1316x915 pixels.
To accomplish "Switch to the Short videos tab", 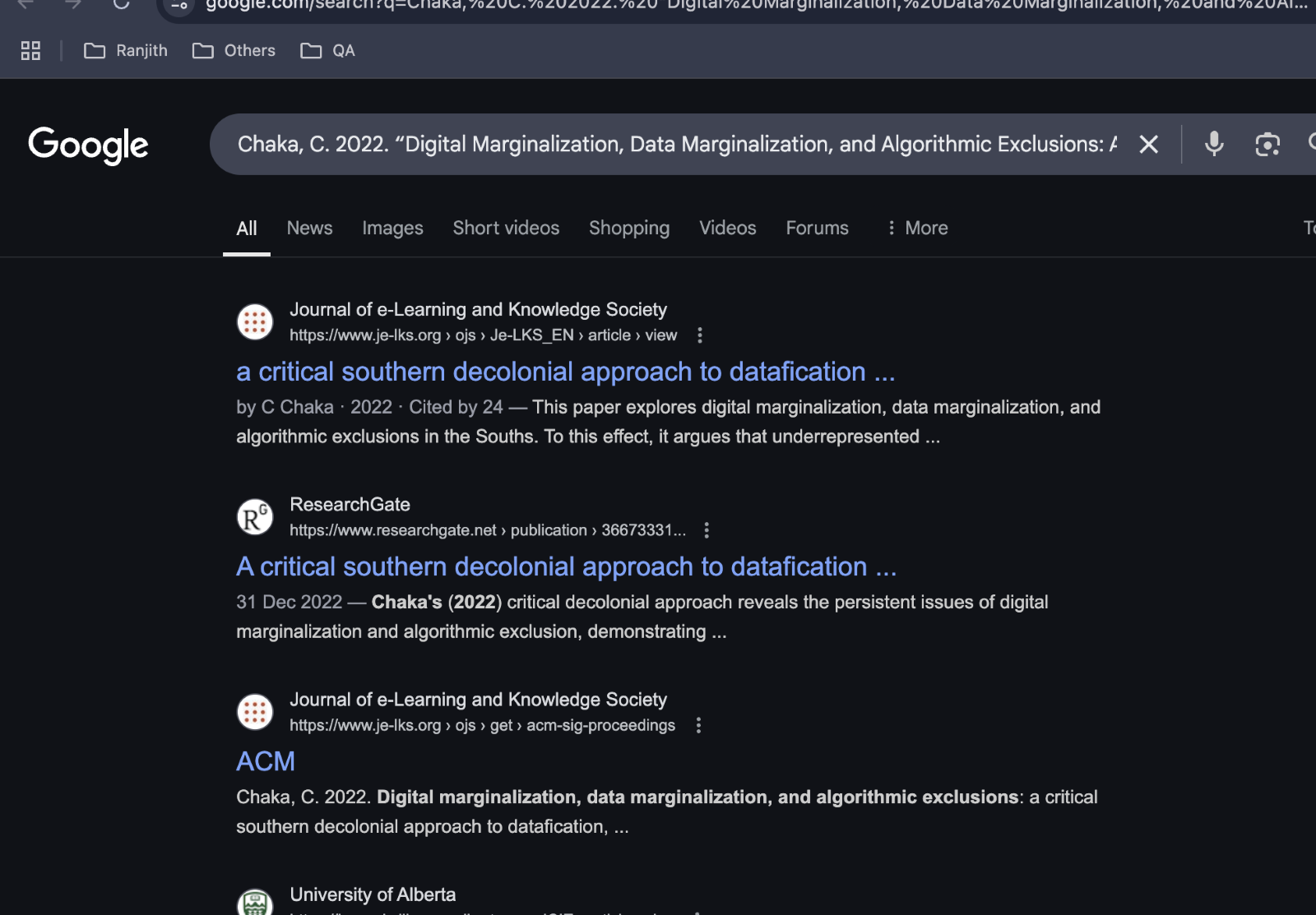I will tap(506, 229).
